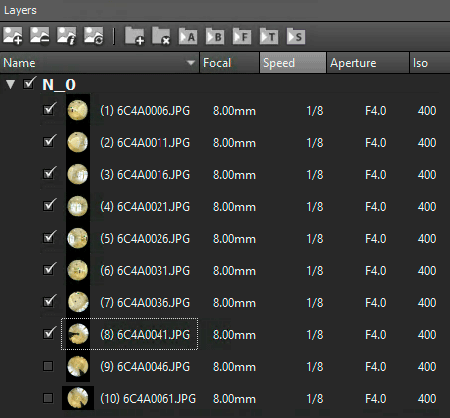
Task: Open the image info icon
Action: (66, 36)
